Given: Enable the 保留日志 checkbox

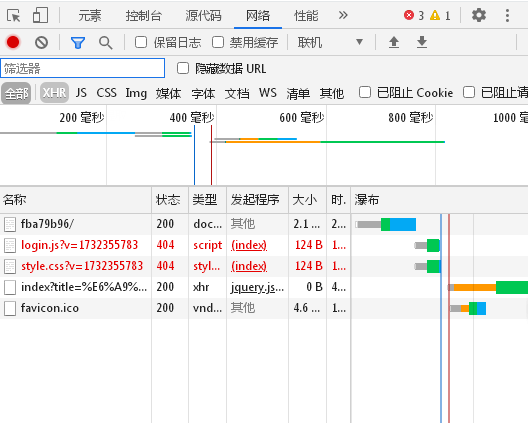Looking at the screenshot, I should pyautogui.click(x=141, y=42).
